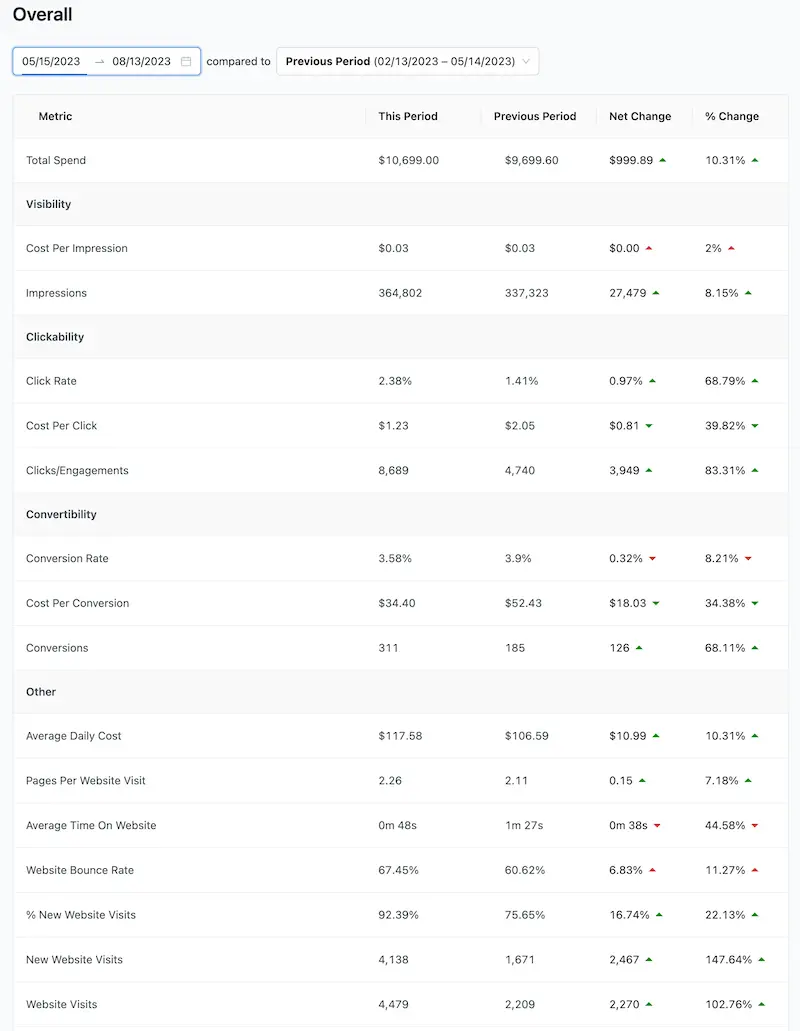Image resolution: width=800 pixels, height=1031 pixels.
Task: Click the Conversions metric row label
Action: click(57, 648)
